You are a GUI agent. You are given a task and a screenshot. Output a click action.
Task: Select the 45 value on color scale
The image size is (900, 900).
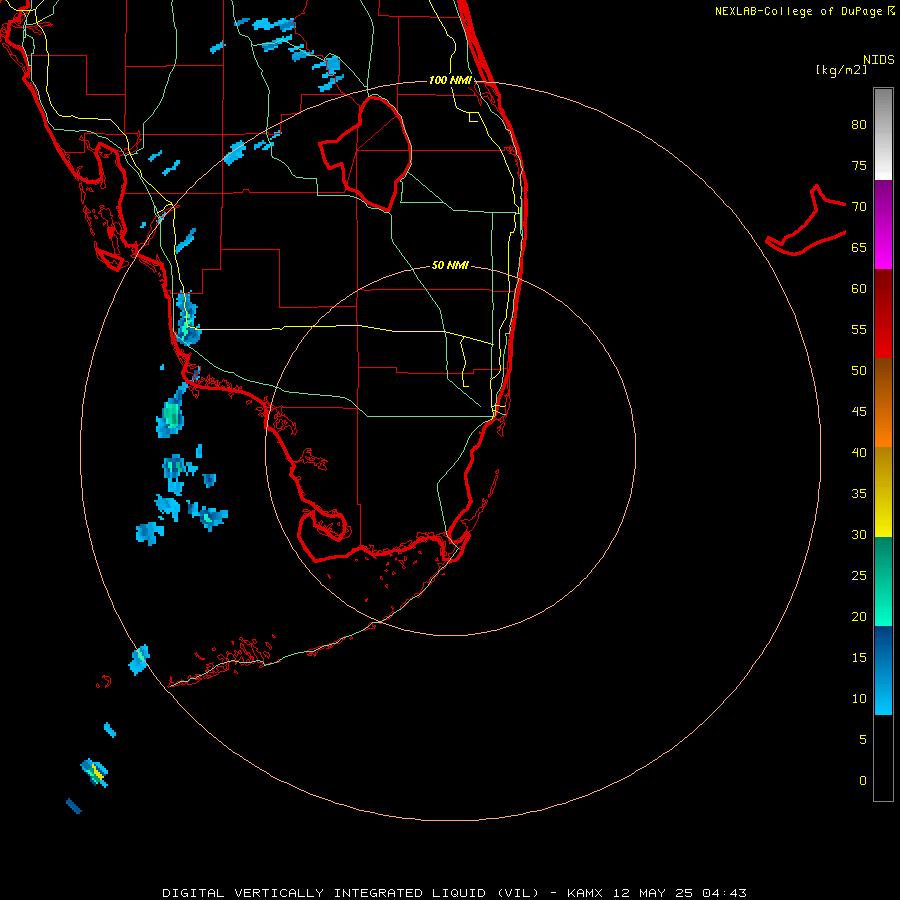point(859,412)
